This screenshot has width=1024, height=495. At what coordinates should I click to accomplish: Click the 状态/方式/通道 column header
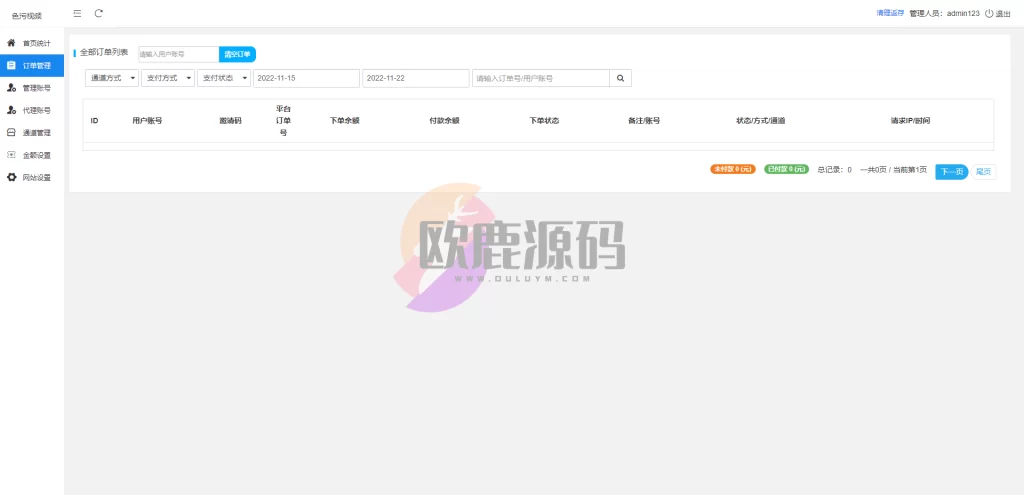761,121
